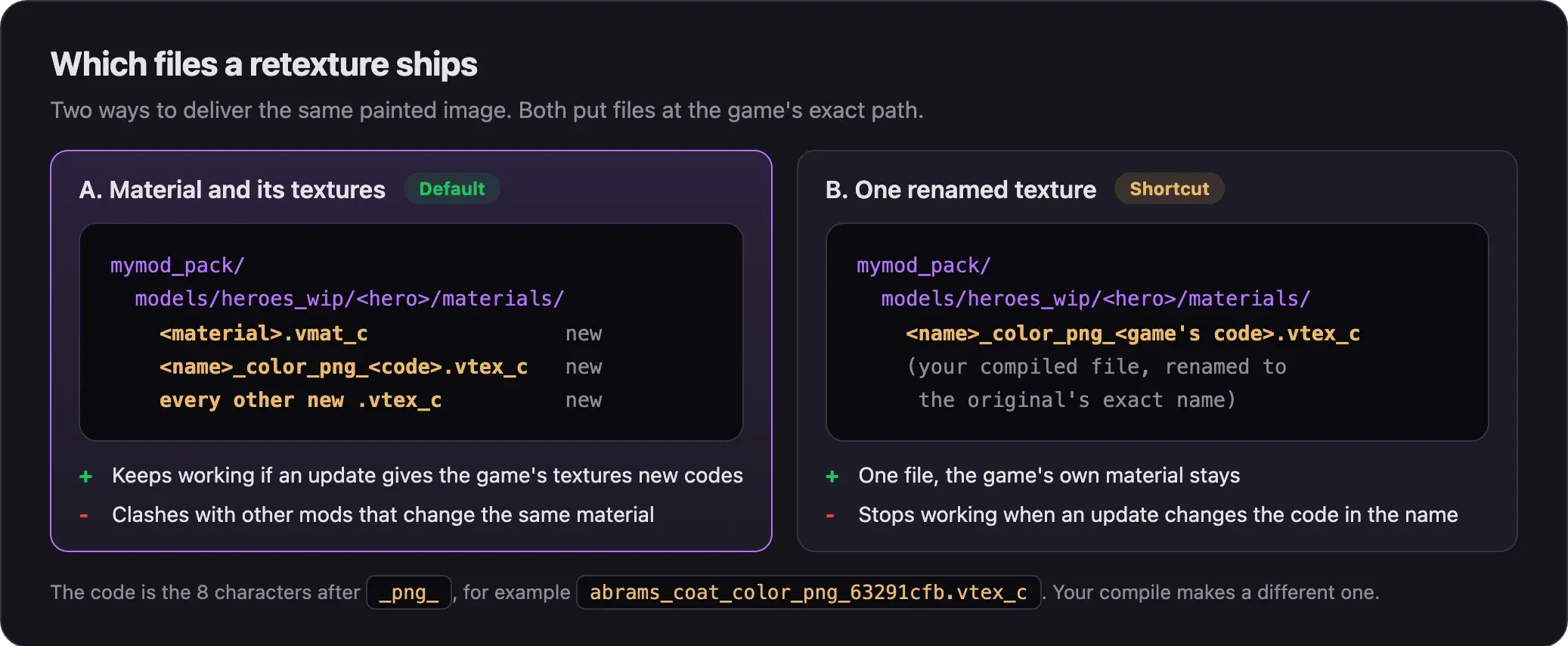
Task: Click green plus beside "One file, the game's own"
Action: click(832, 476)
